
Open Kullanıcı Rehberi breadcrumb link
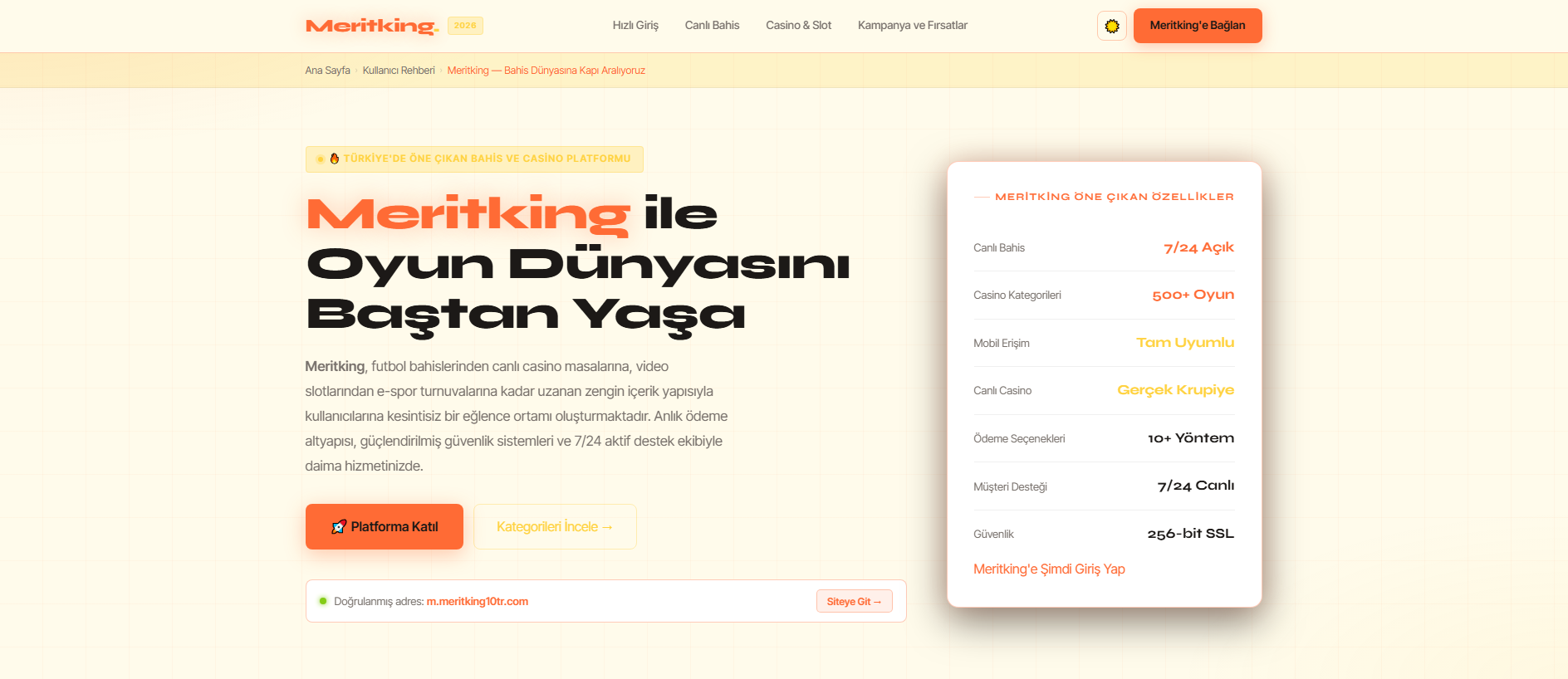point(399,71)
